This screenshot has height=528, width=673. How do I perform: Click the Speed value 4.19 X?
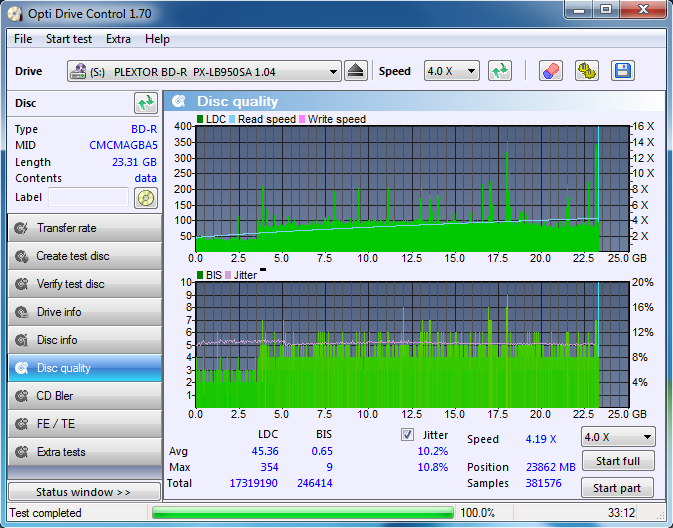point(541,439)
